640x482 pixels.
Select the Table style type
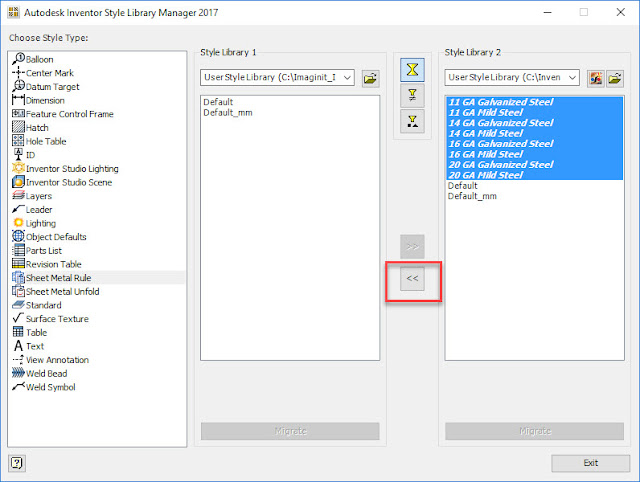[30, 333]
